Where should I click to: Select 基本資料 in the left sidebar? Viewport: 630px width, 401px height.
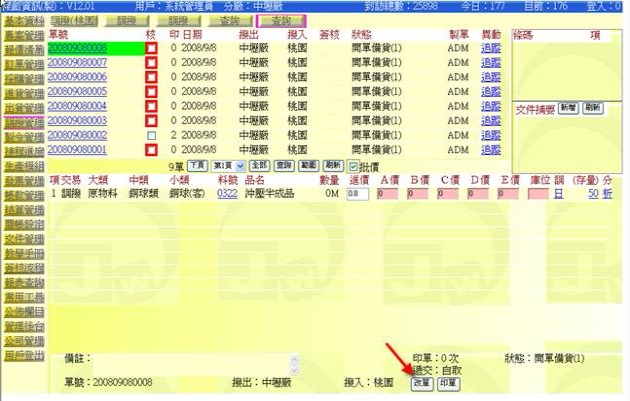(22, 20)
